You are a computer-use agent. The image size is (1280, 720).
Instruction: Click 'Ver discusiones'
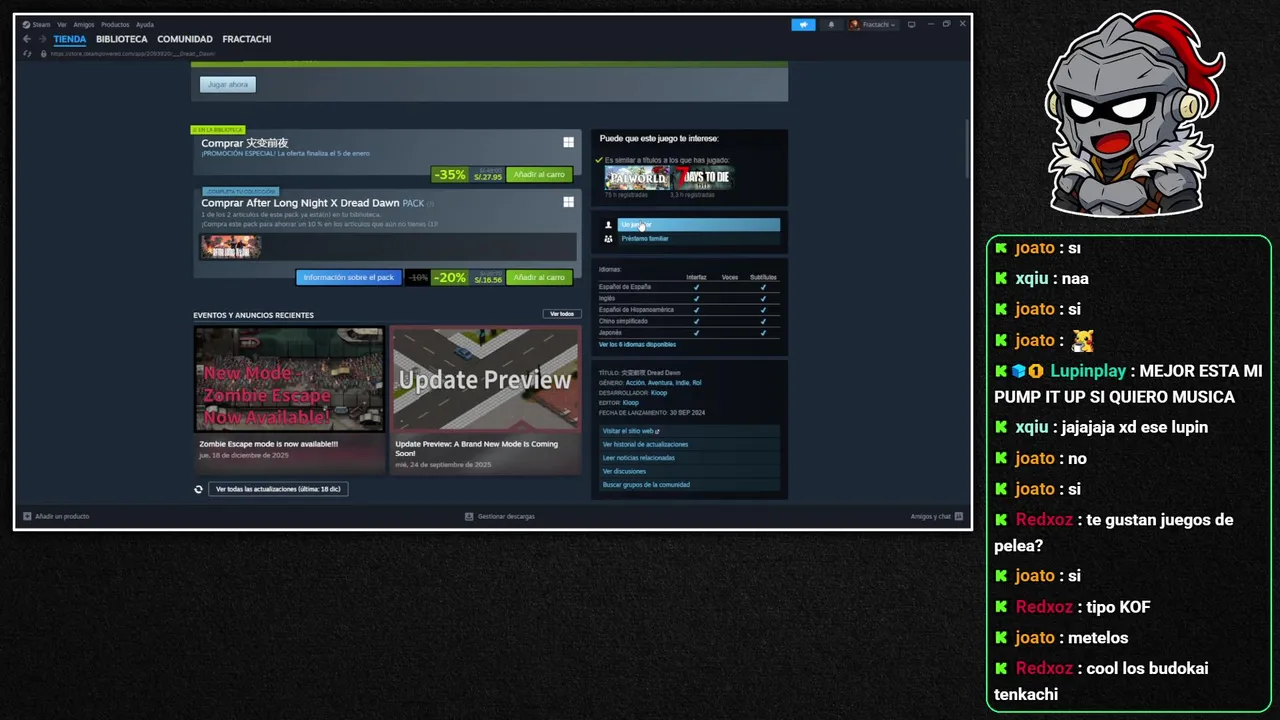click(x=689, y=471)
